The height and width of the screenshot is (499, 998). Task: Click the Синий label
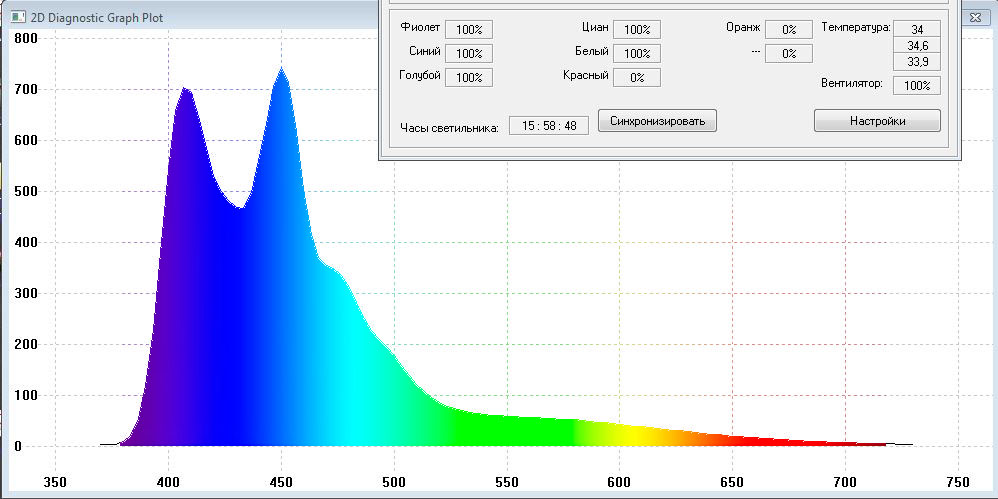point(425,52)
